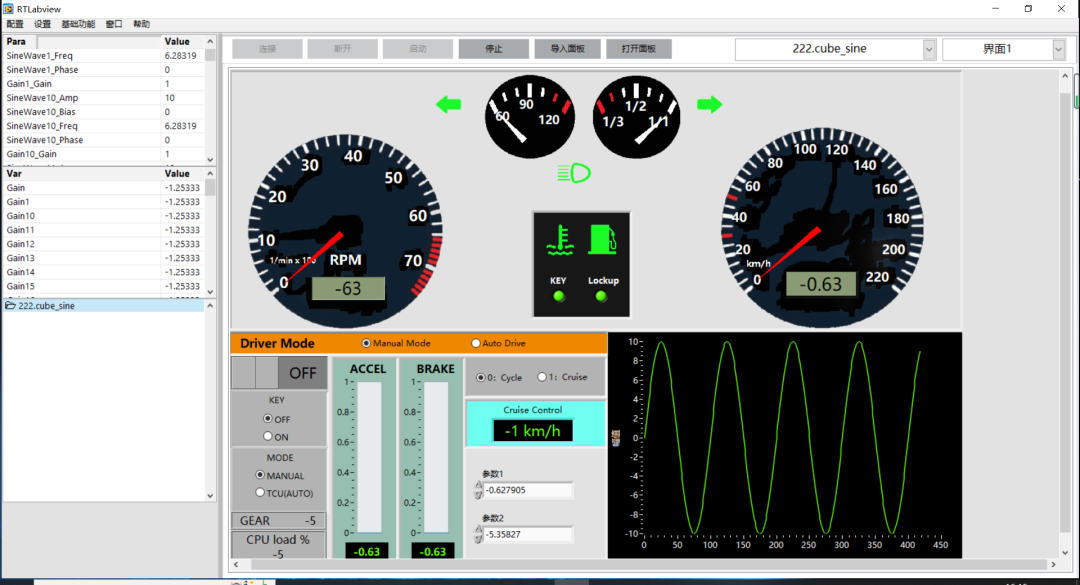
Task: Select the Auto Drive radio button
Action: (x=475, y=343)
